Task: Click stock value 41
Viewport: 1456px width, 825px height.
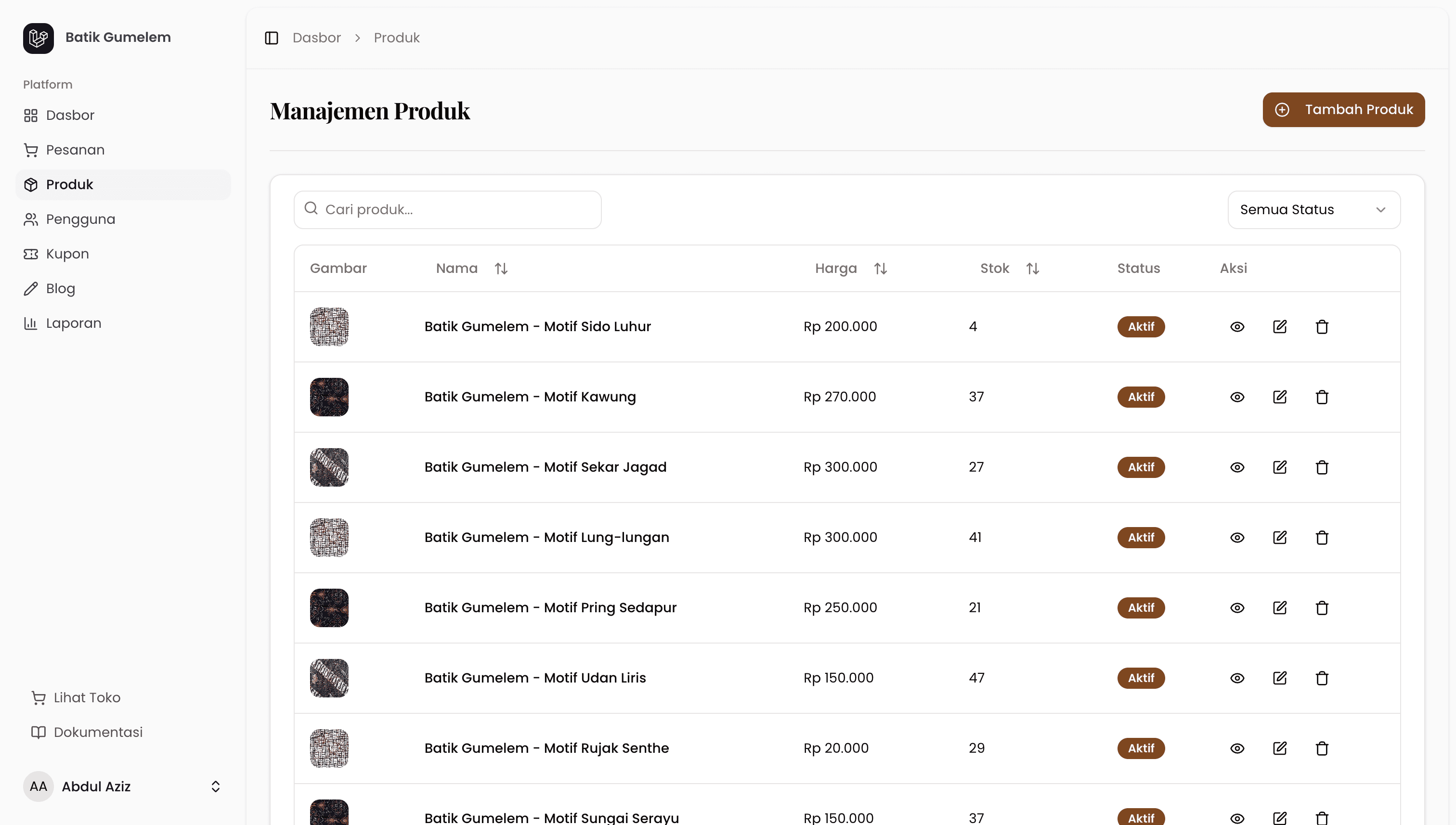Action: pyautogui.click(x=975, y=537)
